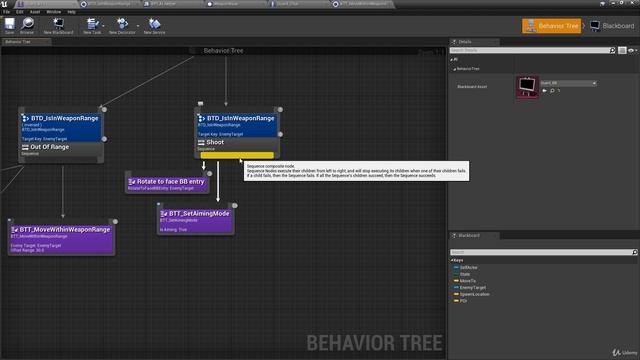This screenshot has width=640, height=360.
Task: Click the Unreal Engine logo in title bar
Action: tap(5, 4)
